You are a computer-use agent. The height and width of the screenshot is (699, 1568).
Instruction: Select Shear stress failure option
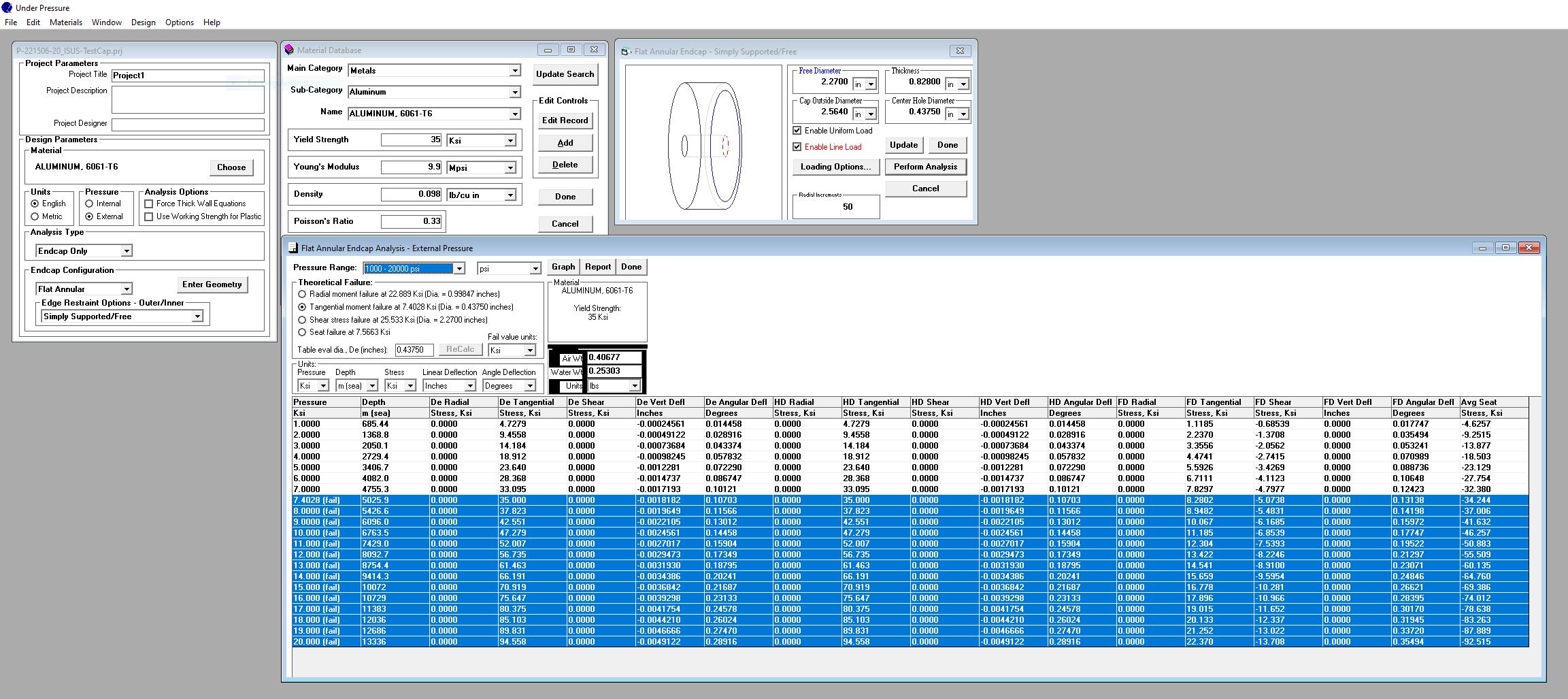click(302, 320)
